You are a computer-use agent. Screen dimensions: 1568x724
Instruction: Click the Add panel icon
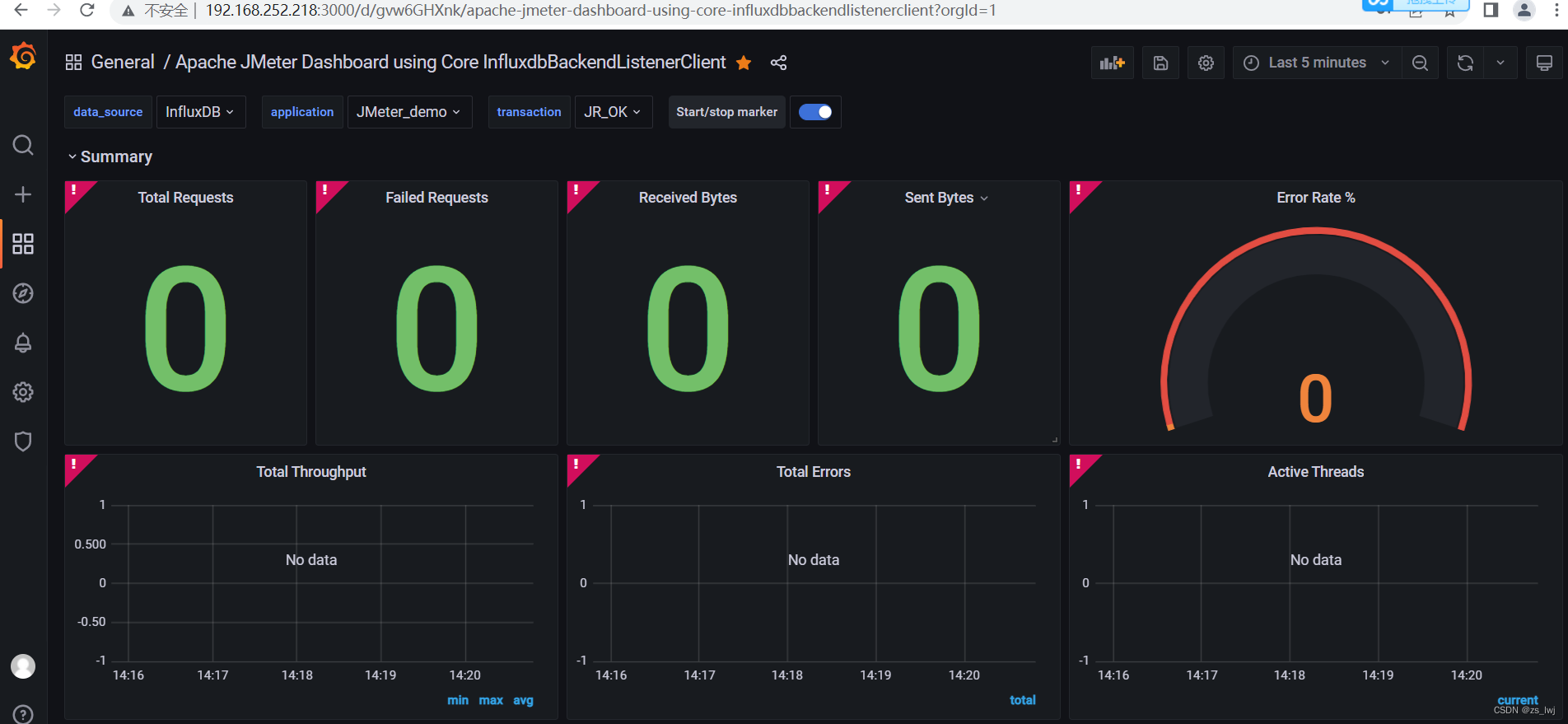(x=1113, y=63)
